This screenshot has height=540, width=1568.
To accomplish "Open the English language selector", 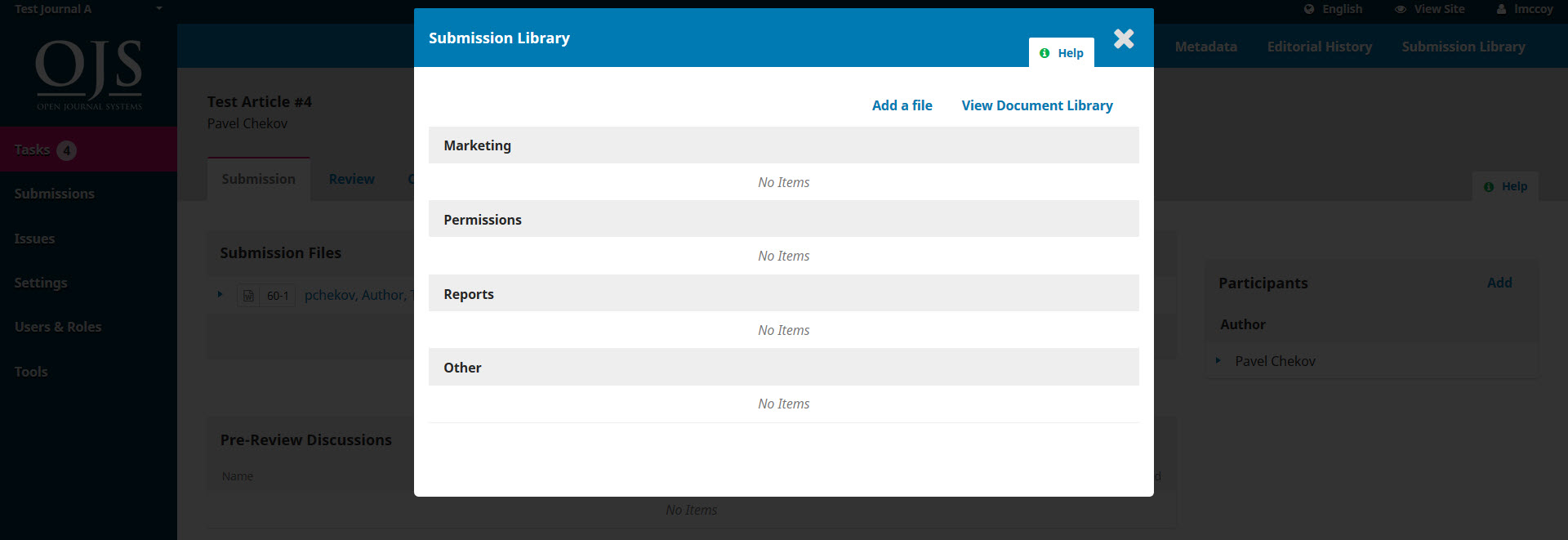I will (x=1334, y=9).
